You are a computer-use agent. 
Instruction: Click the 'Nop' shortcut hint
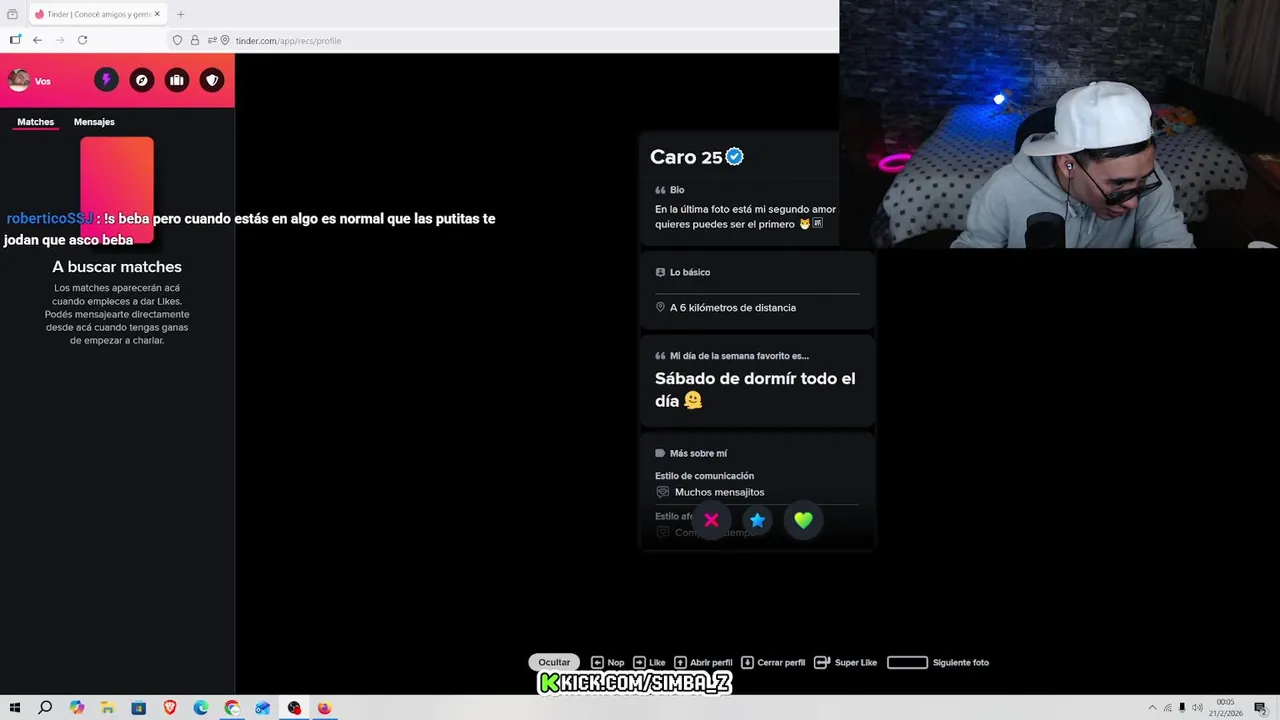click(607, 662)
